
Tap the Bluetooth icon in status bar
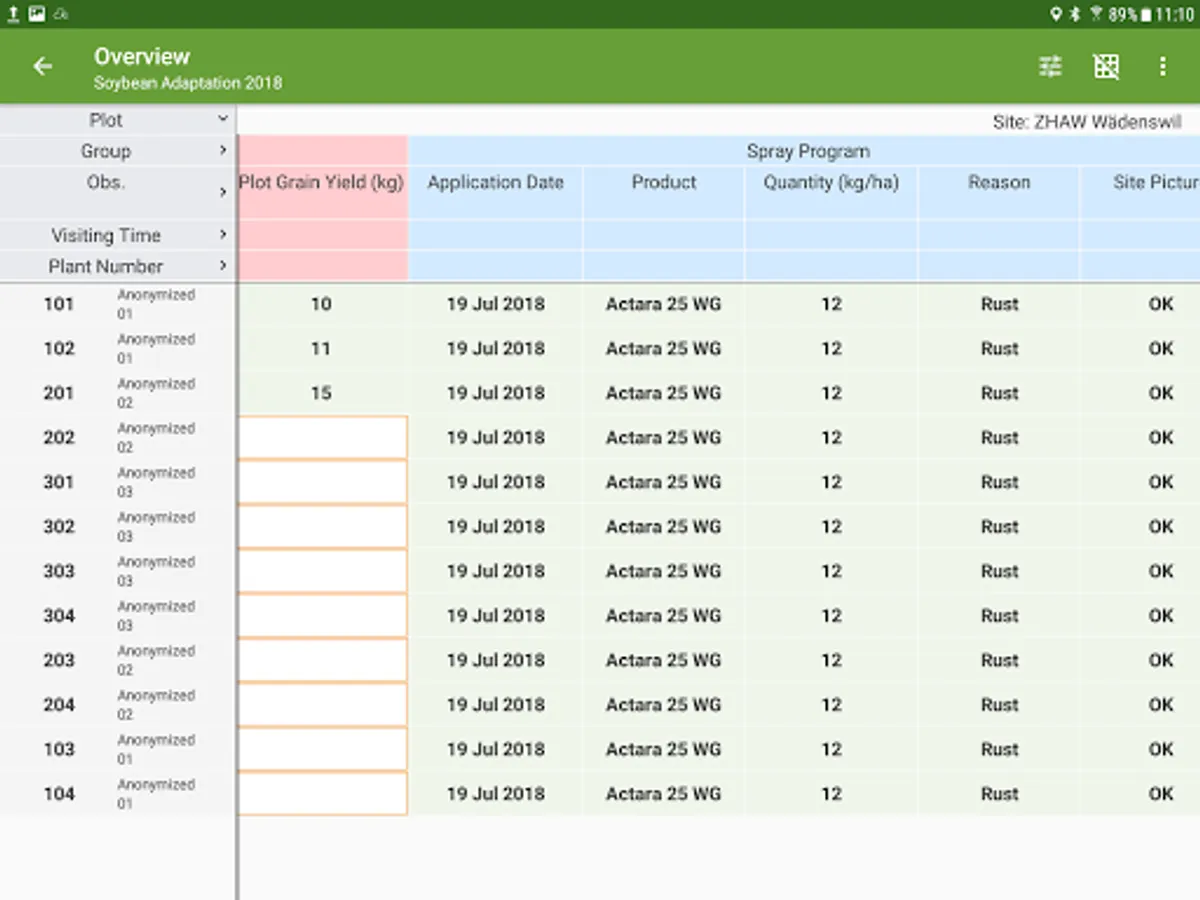[x=1076, y=14]
